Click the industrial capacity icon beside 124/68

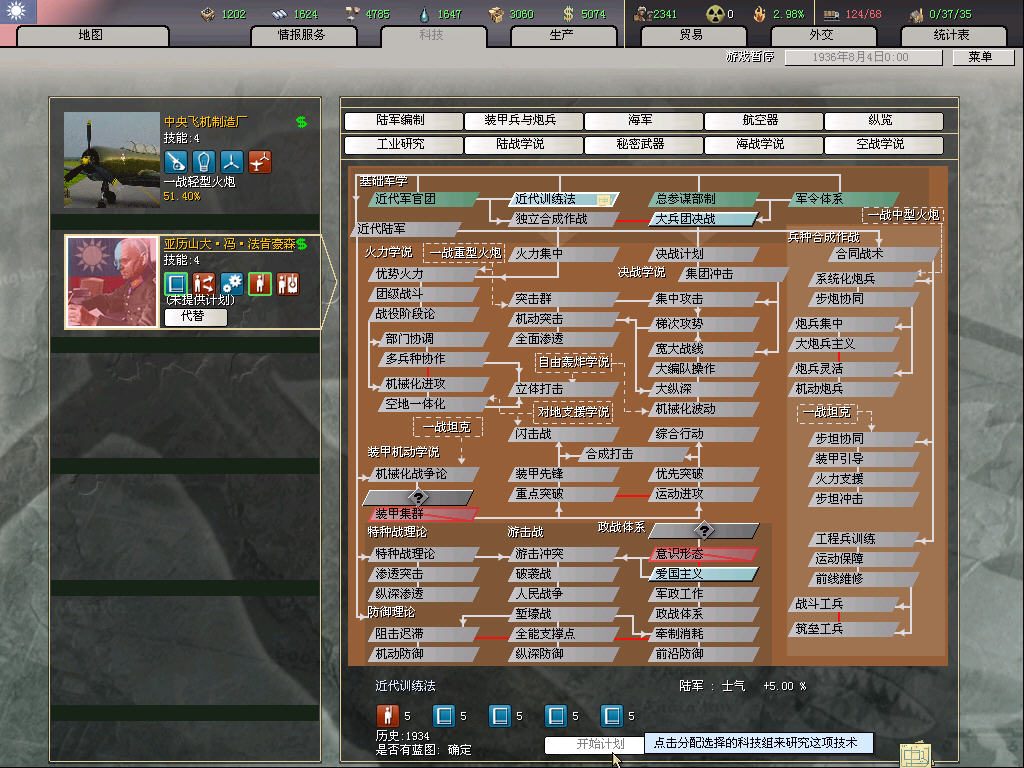[x=831, y=14]
